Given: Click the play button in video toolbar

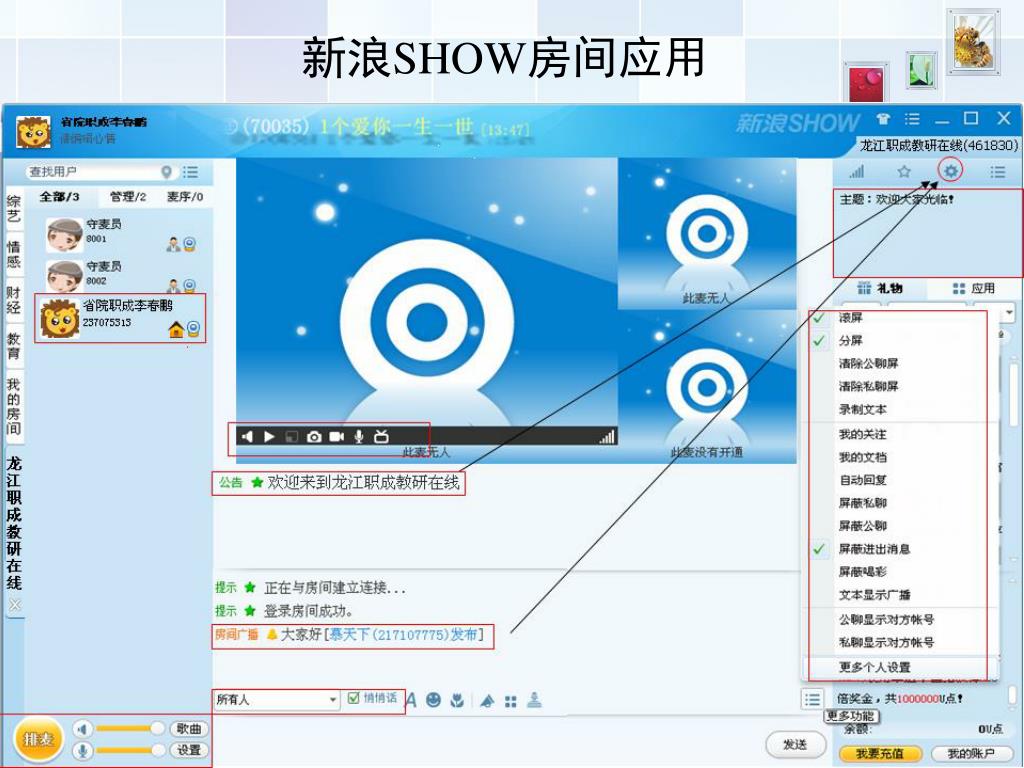Looking at the screenshot, I should click(x=269, y=436).
